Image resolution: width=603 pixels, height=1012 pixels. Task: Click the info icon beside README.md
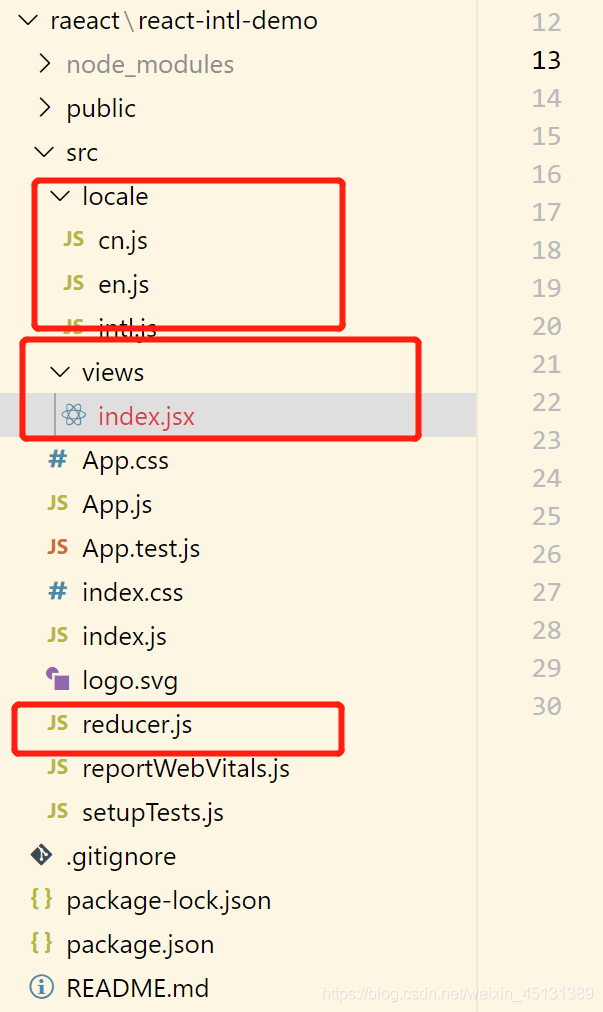(x=42, y=988)
